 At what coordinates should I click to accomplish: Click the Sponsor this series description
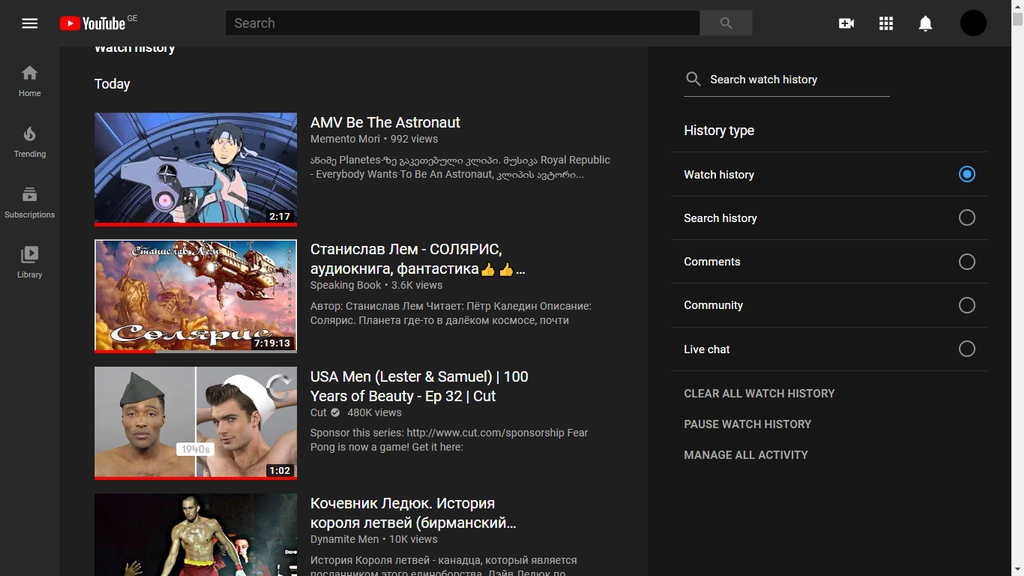pyautogui.click(x=449, y=440)
